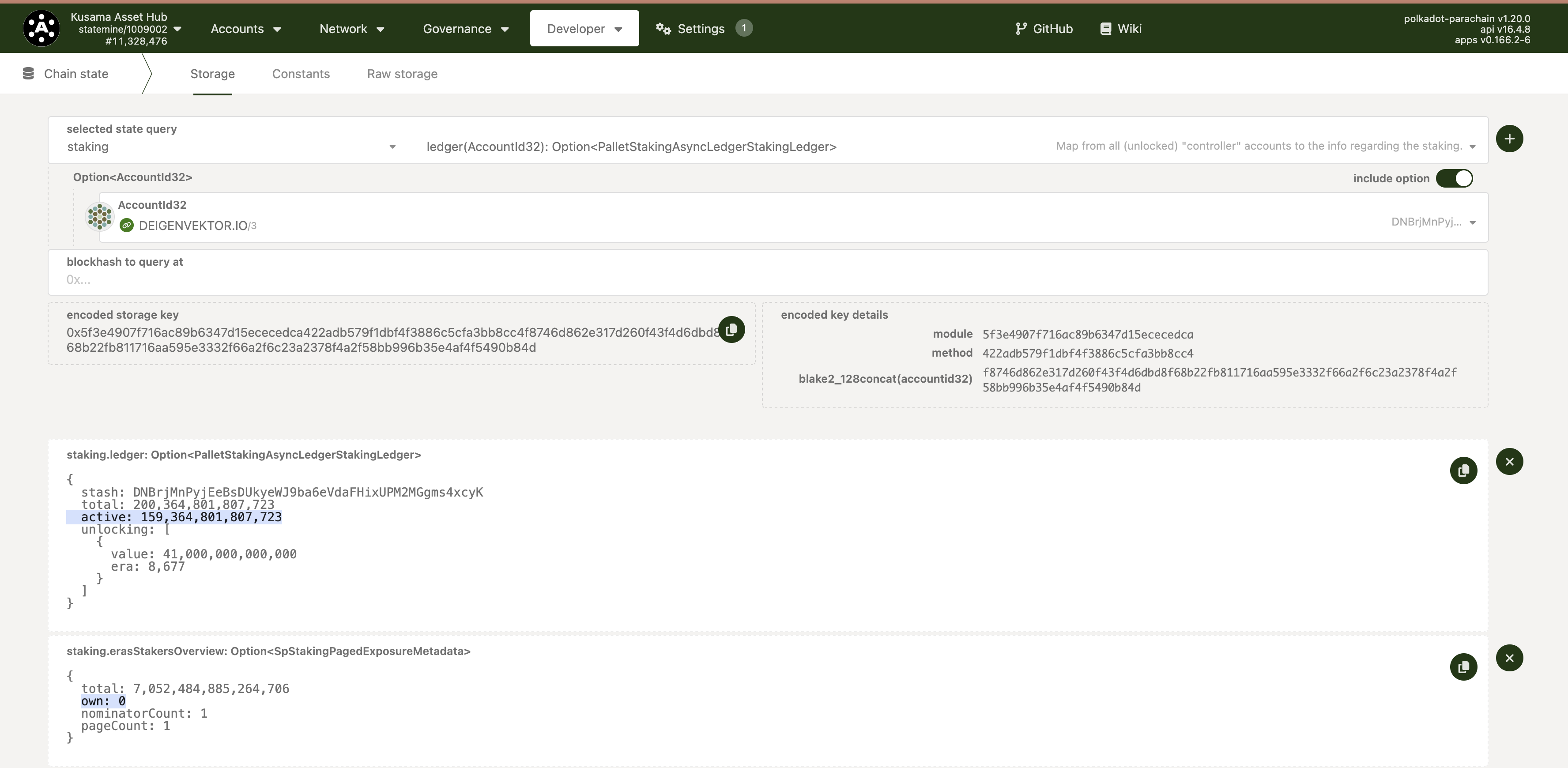The height and width of the screenshot is (768, 1568).
Task: Remove the staking.ledger query result
Action: point(1509,461)
